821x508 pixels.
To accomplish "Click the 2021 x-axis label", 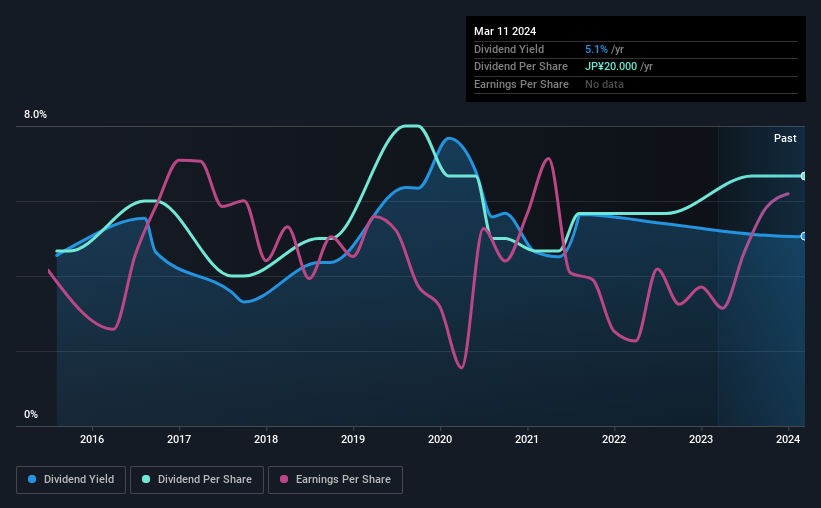I will coord(527,439).
